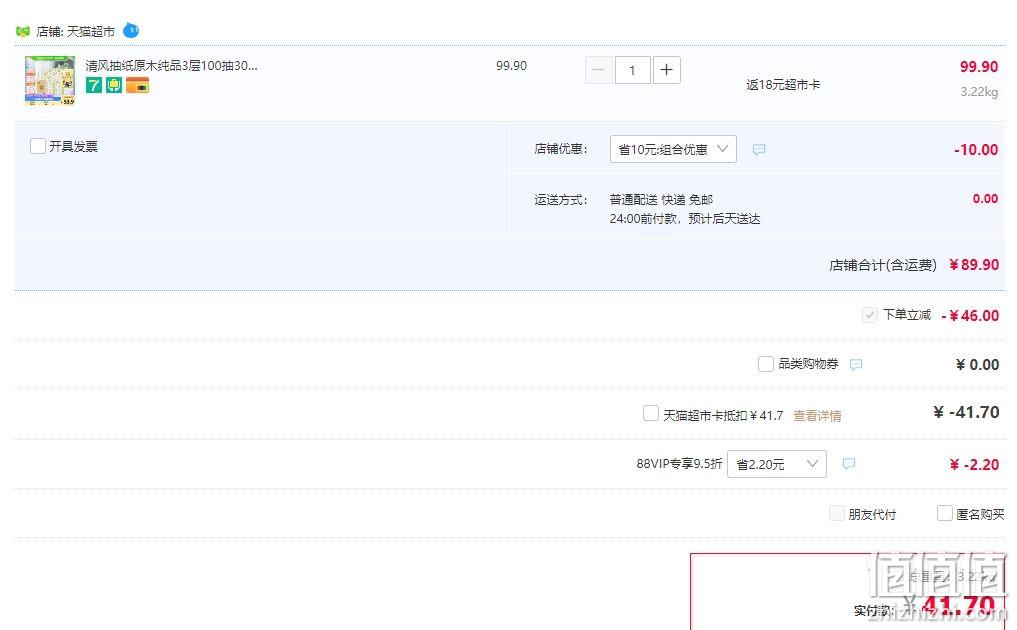The width and height of the screenshot is (1017, 630).
Task: Check the 朋友代付 checkbox
Action: 837,513
